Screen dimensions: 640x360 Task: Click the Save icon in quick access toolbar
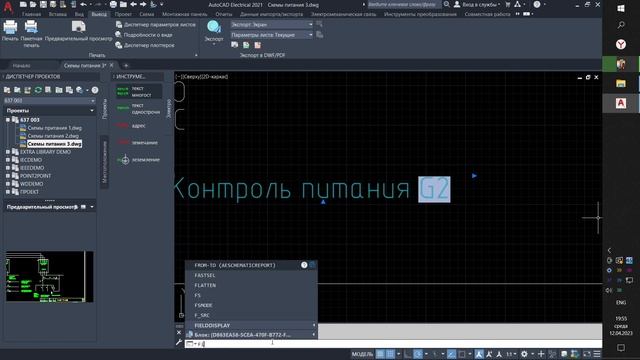43,4
